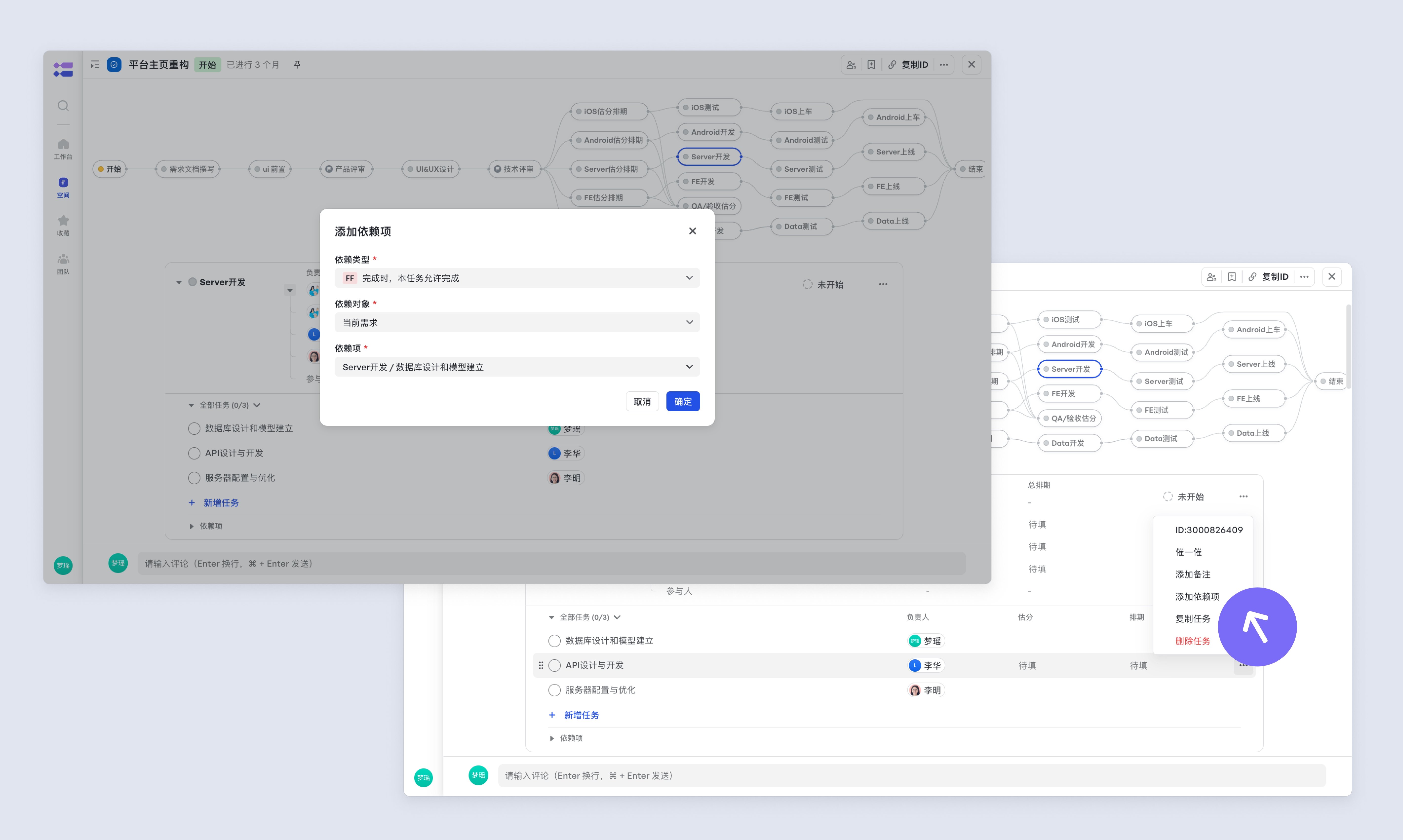The height and width of the screenshot is (840, 1403).
Task: Click the blue project icon before 平台主页重构
Action: (114, 64)
